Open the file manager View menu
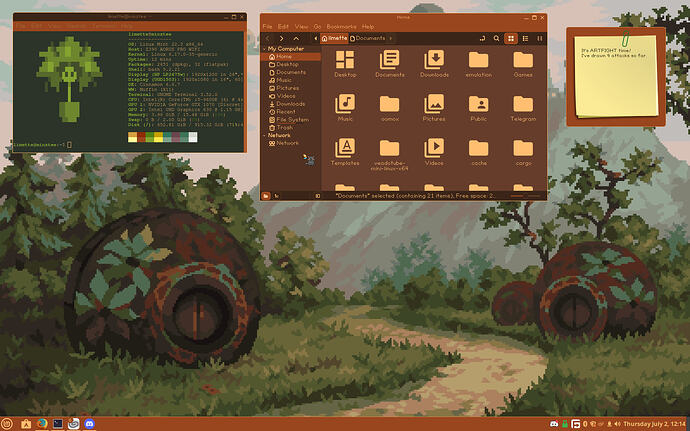Image resolution: width=690 pixels, height=431 pixels. tap(301, 26)
